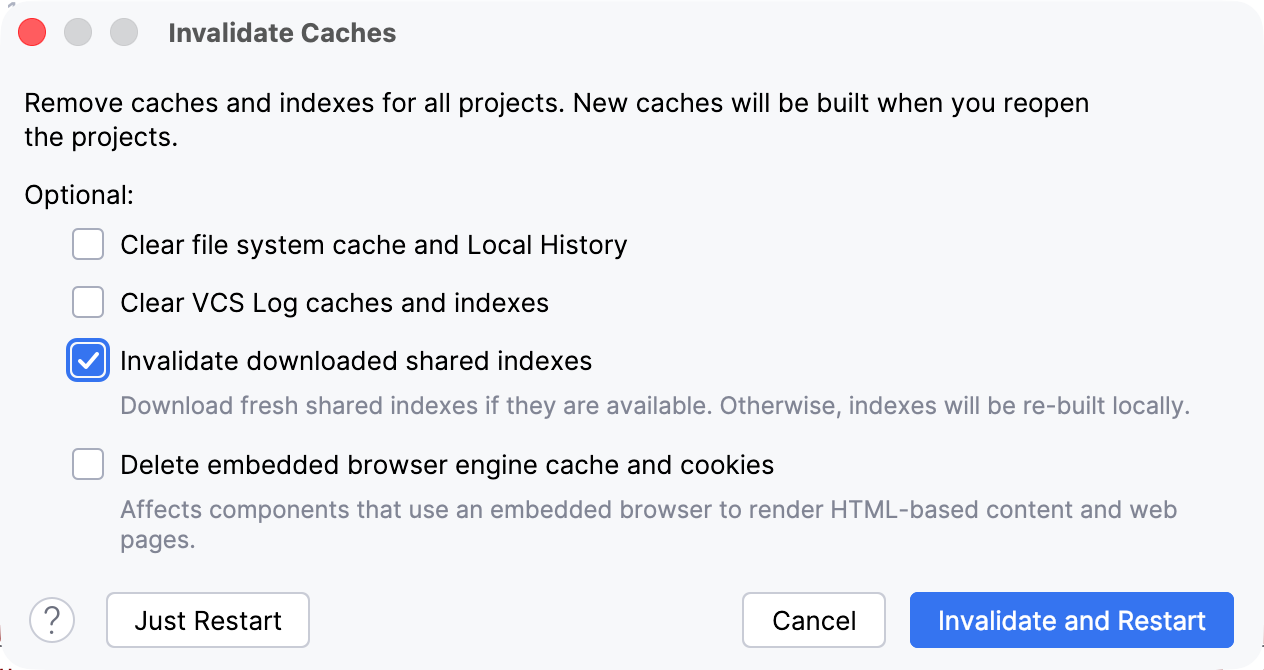Cancel the Invalidate Caches dialog
Viewport: 1264px width, 670px height.
[x=813, y=620]
